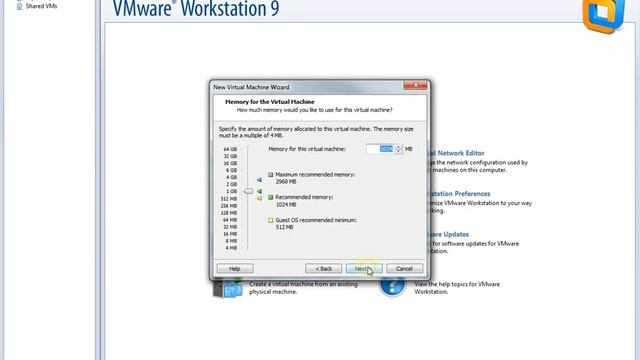
Task: Click 'Guest OS recommended minimum:' label
Action: pyautogui.click(x=316, y=220)
